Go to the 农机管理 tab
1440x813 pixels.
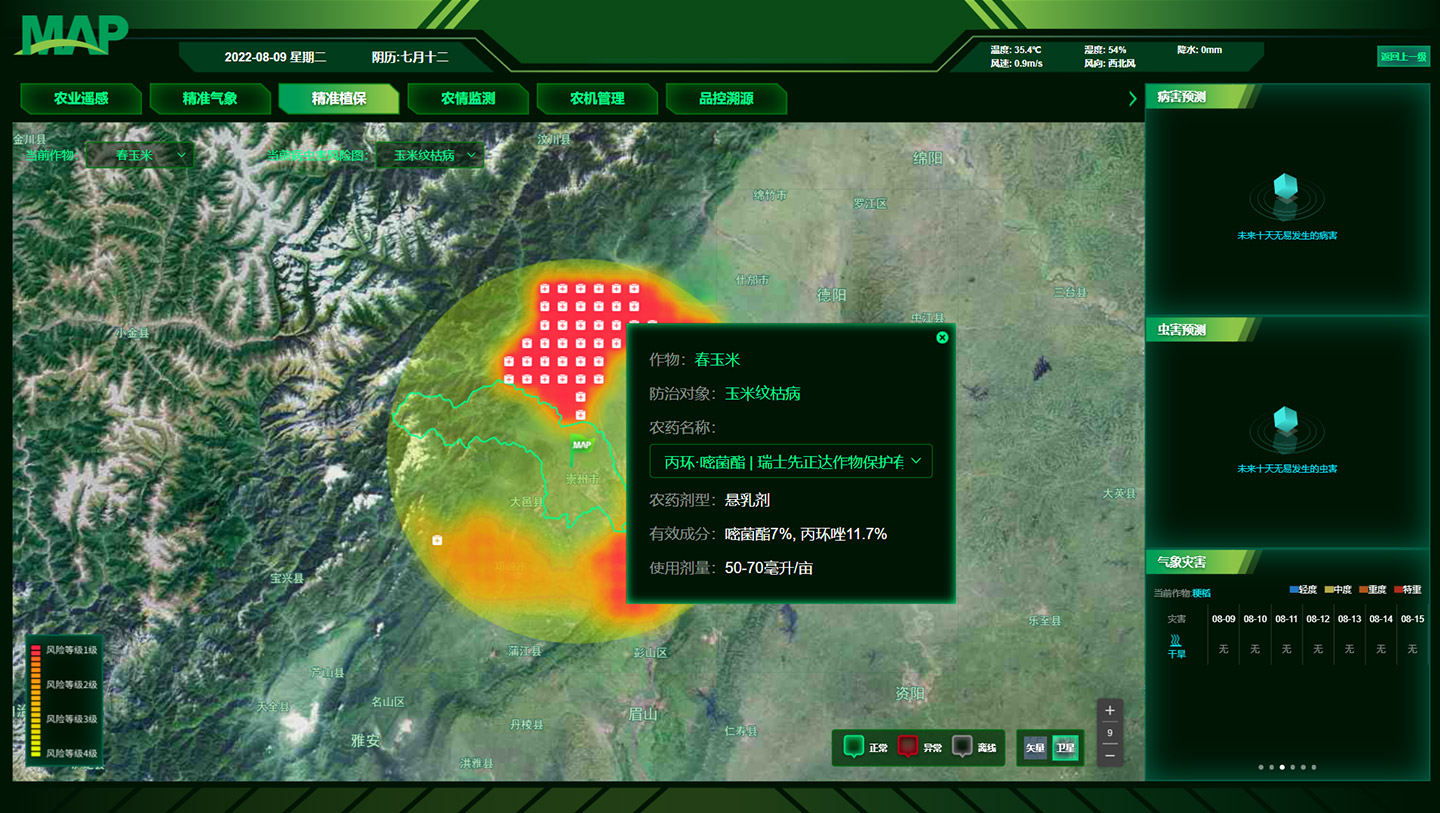[597, 98]
